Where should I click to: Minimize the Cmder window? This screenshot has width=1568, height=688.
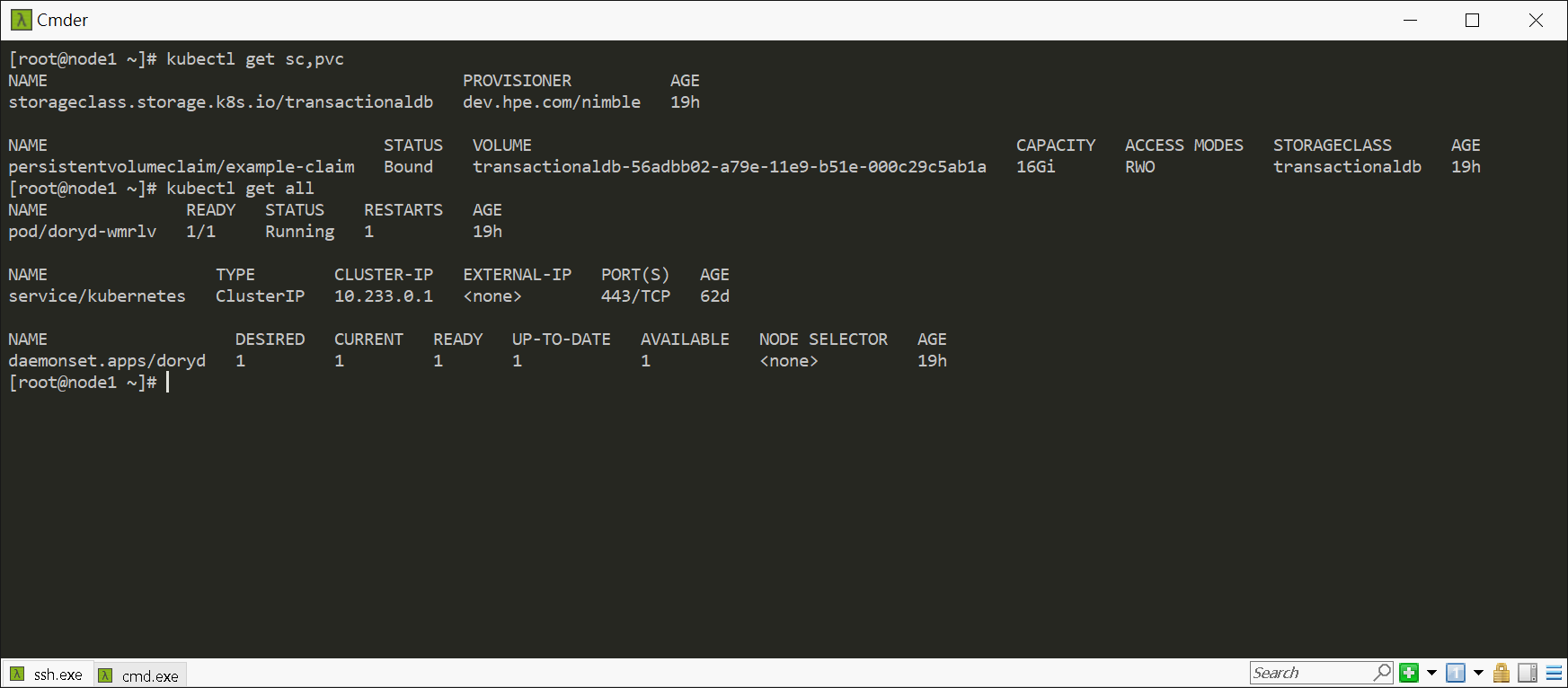click(1410, 20)
